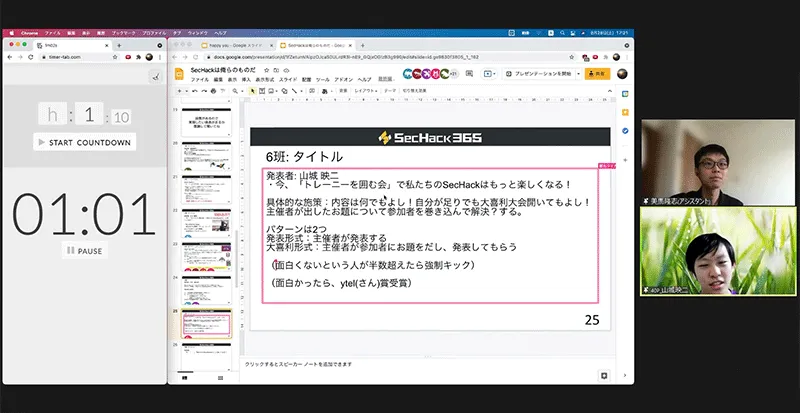
Task: Open the ヘルプ menu in Slides
Action: [x=364, y=80]
